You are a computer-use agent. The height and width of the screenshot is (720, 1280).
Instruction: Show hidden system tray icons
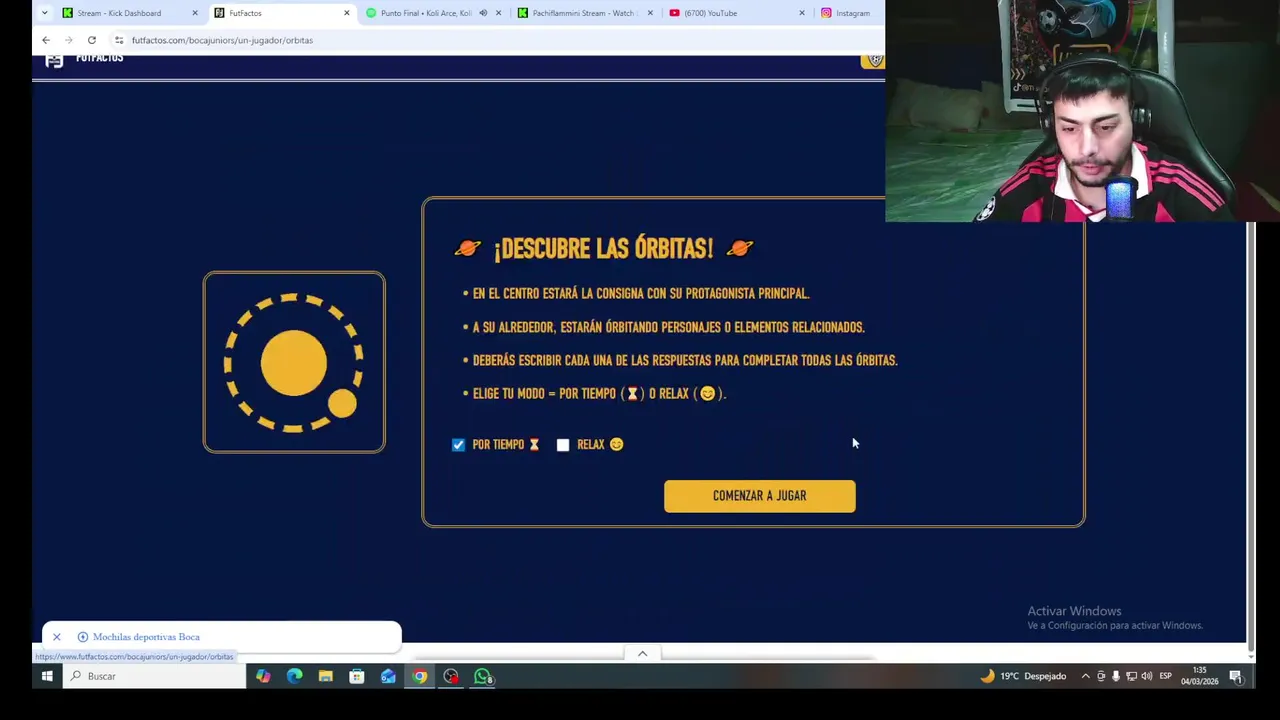coord(1085,676)
